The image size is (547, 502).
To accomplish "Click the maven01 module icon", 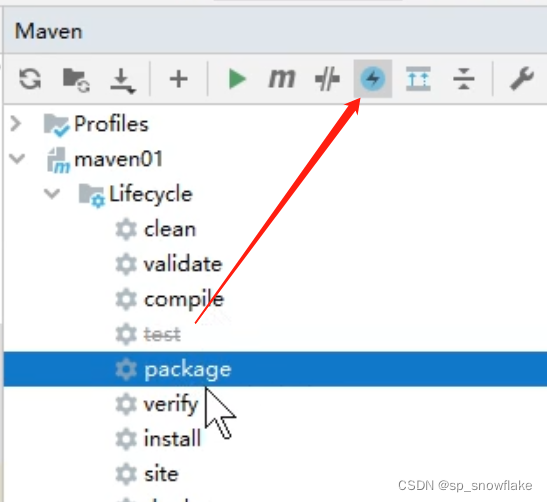I will (58, 160).
